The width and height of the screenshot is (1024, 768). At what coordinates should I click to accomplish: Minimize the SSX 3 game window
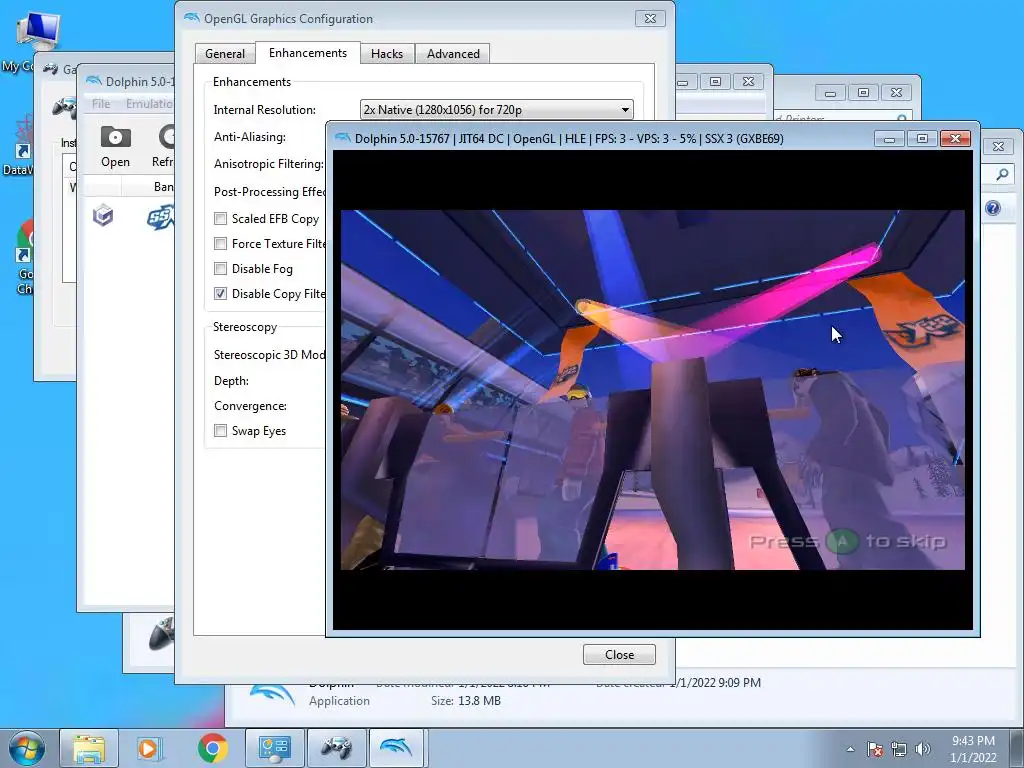click(889, 138)
